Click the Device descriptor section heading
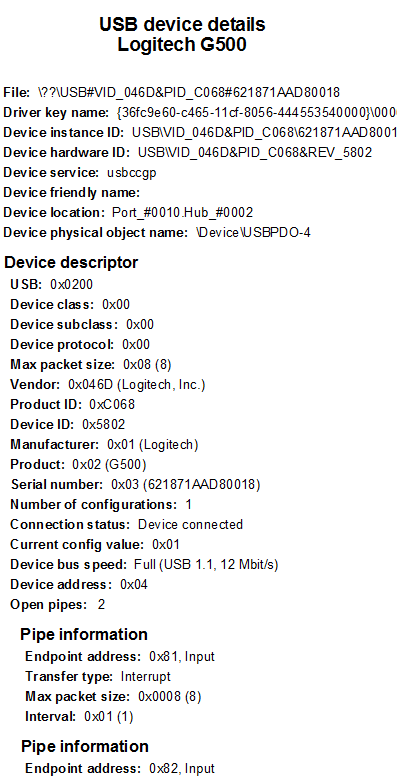Screen dimensions: 397x780 (71, 263)
